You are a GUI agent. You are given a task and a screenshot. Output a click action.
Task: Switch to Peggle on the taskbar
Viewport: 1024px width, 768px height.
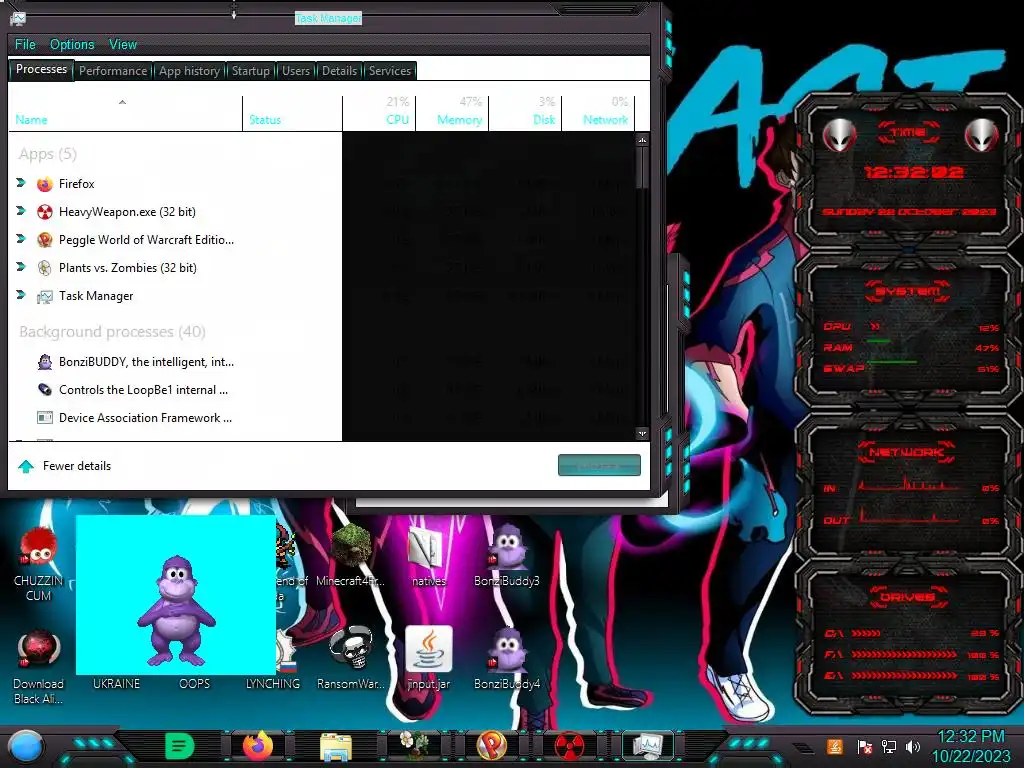492,746
